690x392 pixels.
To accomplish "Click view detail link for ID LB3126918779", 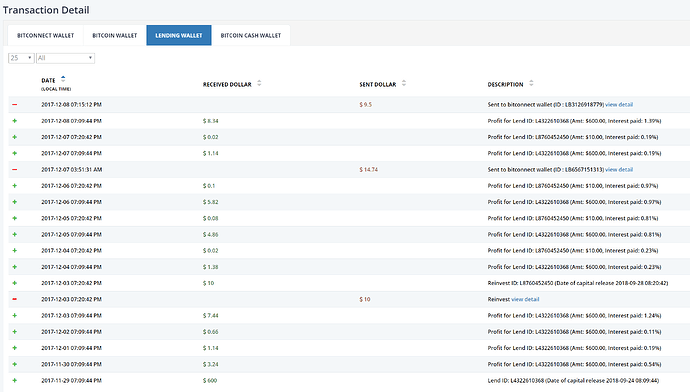I will point(619,105).
